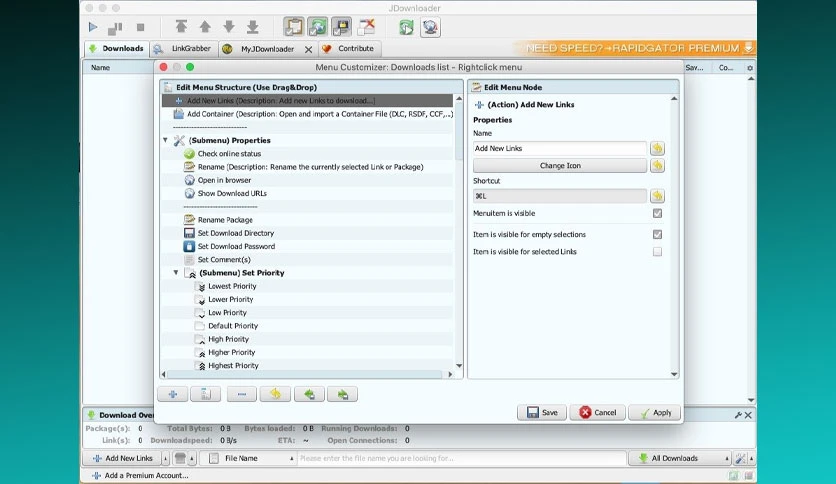Screen dimensions: 836x484
Task: Select Check online status entry
Action: click(x=229, y=154)
